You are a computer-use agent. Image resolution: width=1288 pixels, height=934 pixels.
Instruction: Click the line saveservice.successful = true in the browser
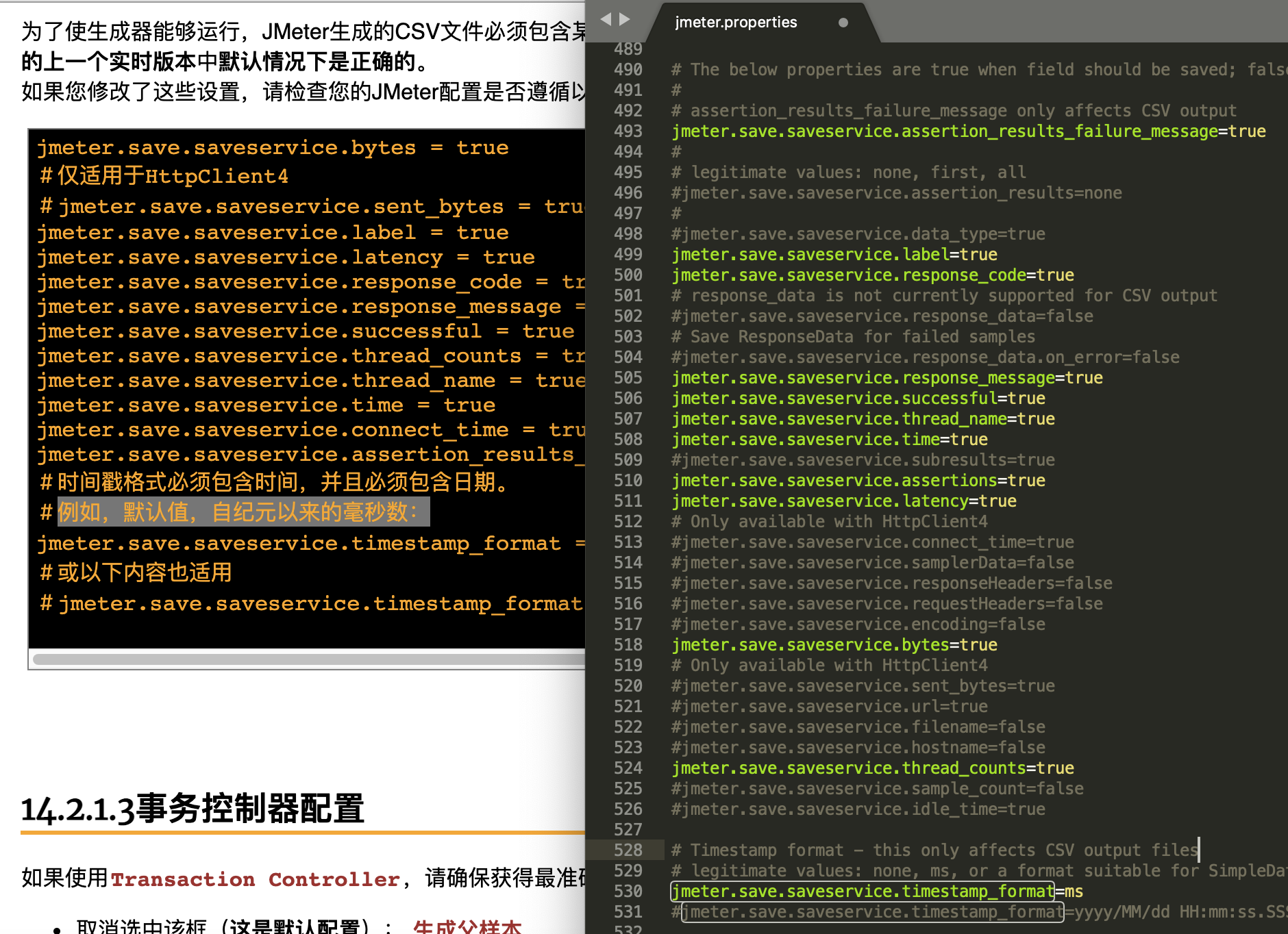pos(306,331)
